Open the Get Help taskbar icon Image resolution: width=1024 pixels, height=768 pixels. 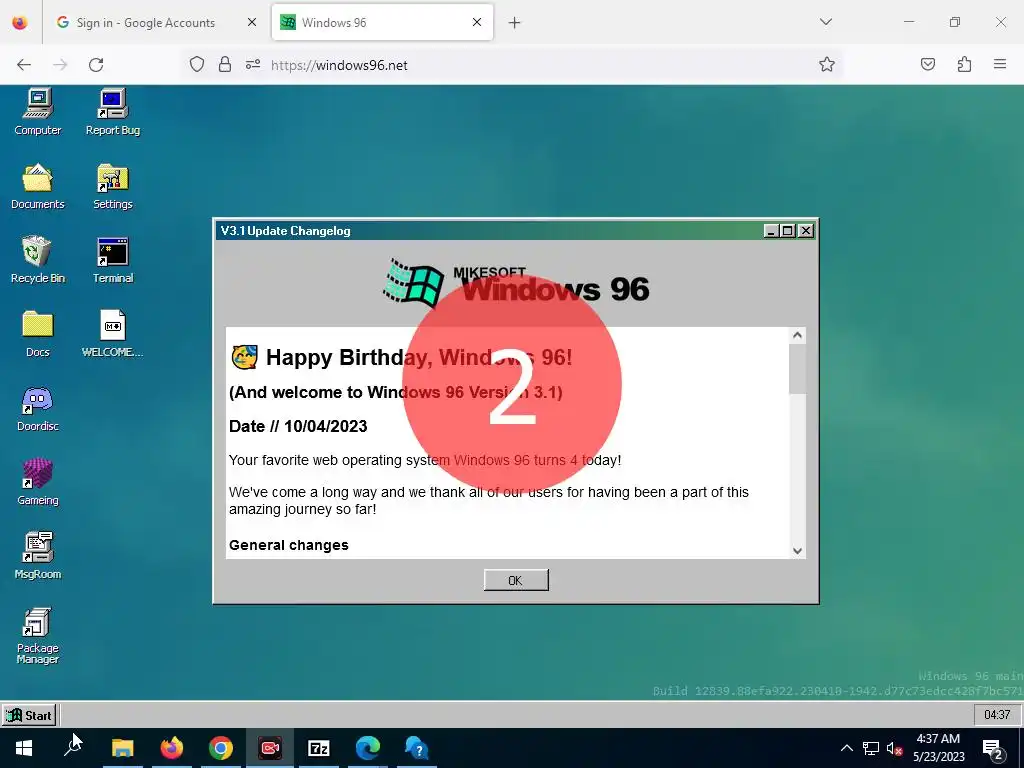point(417,748)
